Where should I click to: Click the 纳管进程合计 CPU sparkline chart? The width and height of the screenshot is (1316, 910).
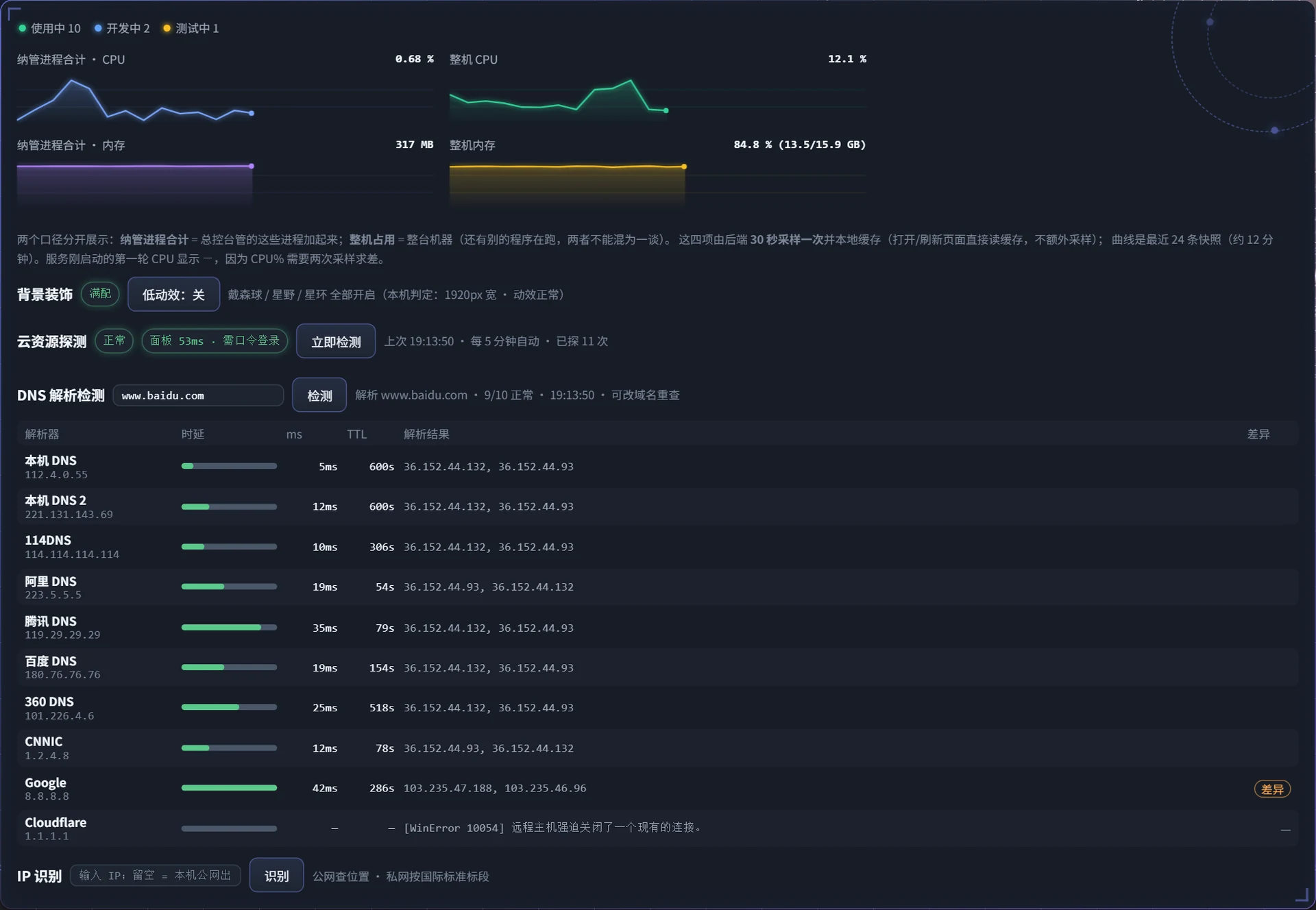[225, 99]
